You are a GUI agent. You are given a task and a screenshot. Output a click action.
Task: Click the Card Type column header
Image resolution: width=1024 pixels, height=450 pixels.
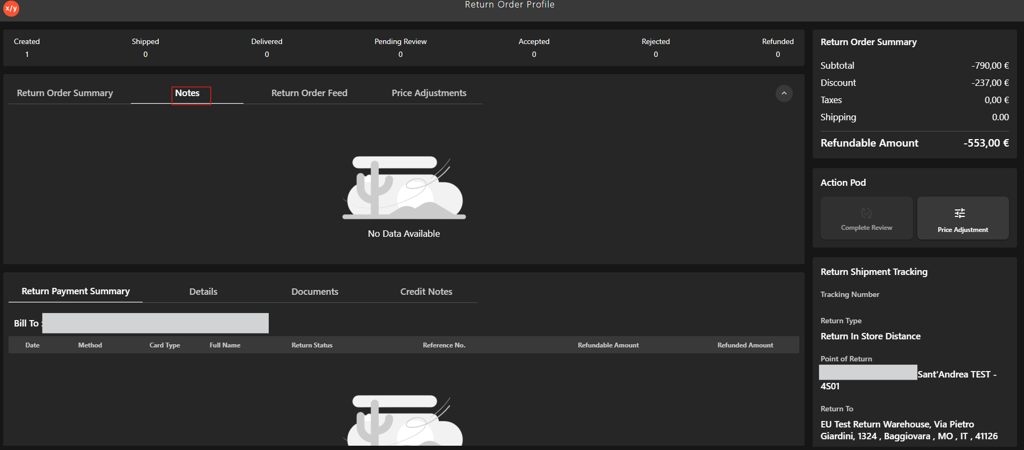(165, 345)
